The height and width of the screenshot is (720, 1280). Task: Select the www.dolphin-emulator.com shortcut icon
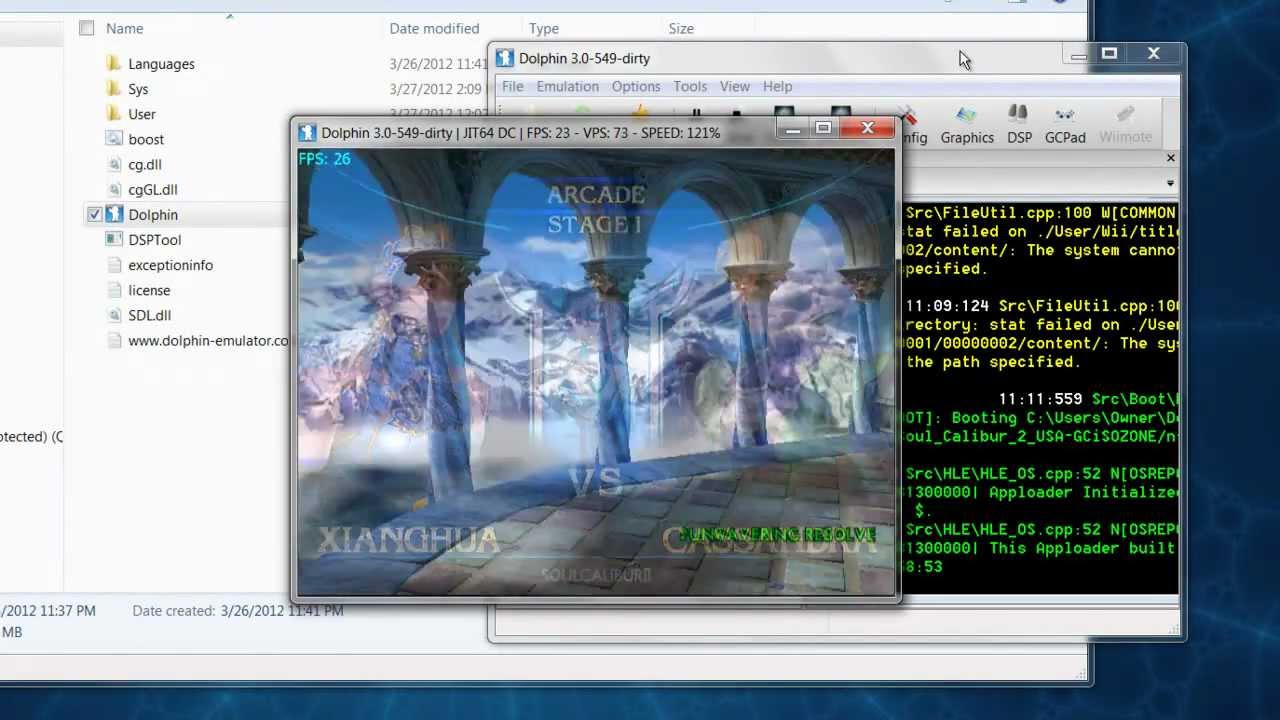coord(113,340)
